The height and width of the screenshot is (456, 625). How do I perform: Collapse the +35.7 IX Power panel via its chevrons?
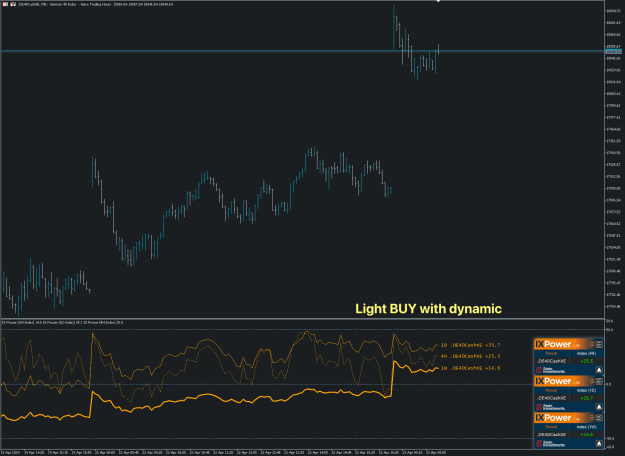(x=592, y=381)
